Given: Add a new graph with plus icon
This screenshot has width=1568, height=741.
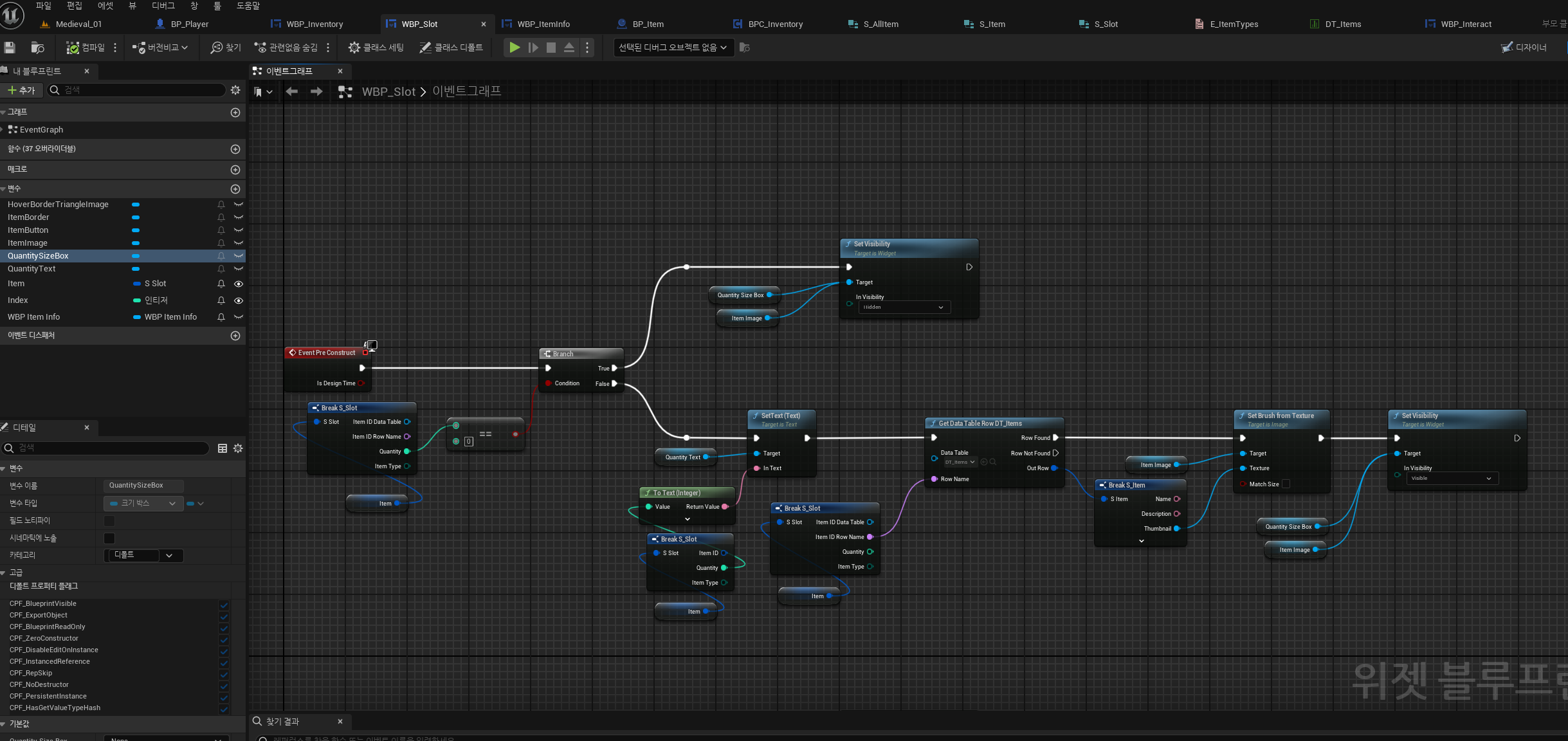Looking at the screenshot, I should pyautogui.click(x=235, y=113).
